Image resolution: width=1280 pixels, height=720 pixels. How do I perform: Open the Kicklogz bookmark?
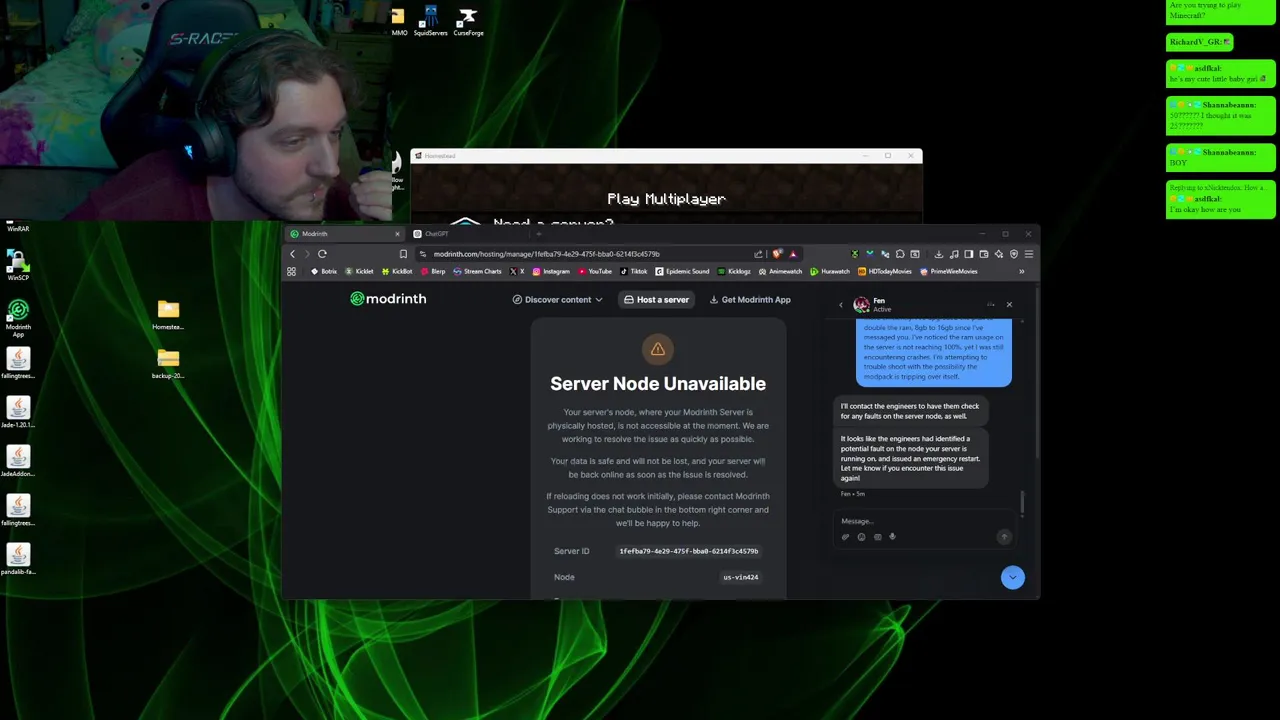point(734,271)
